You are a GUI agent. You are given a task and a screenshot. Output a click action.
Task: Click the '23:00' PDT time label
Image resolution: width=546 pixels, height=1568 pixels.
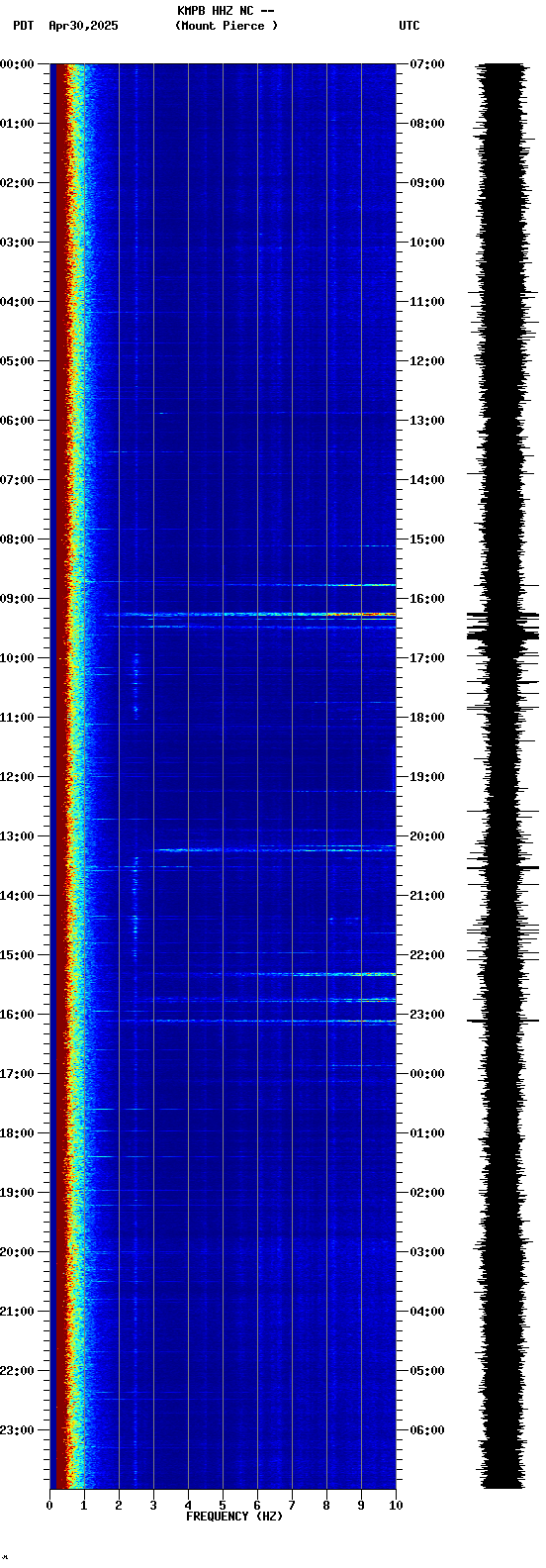click(17, 1430)
